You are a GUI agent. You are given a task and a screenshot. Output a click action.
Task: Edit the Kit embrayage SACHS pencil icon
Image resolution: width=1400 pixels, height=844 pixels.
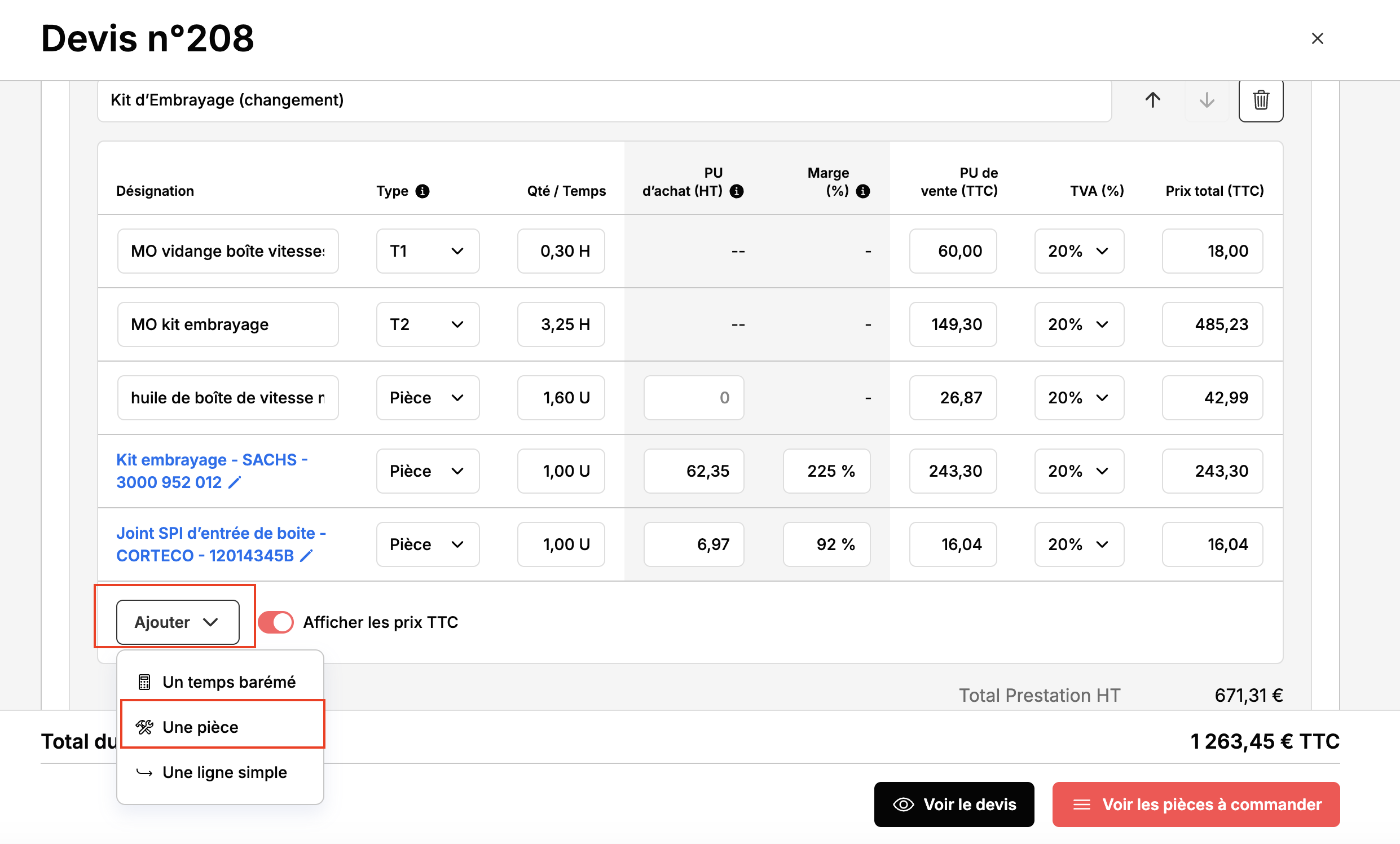[235, 482]
